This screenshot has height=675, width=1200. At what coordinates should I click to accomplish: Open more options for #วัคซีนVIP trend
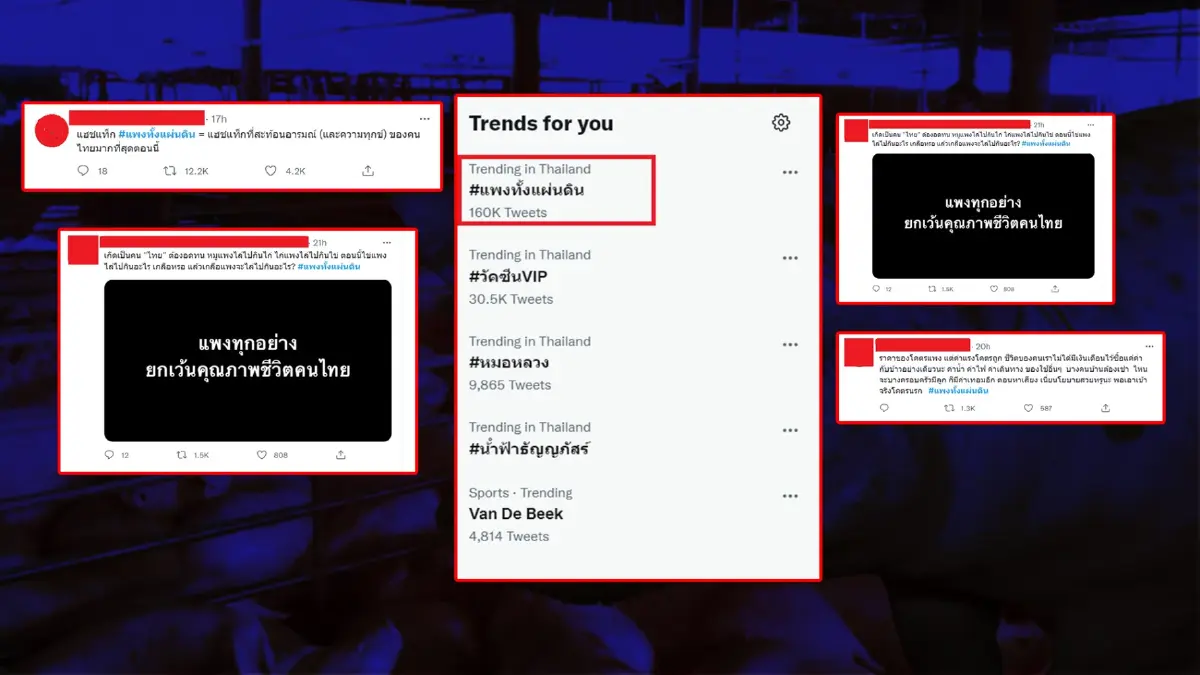tap(790, 258)
